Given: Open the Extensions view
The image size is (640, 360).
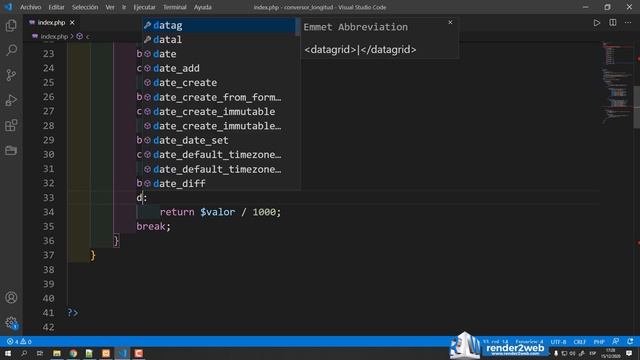Looking at the screenshot, I should tap(11, 125).
